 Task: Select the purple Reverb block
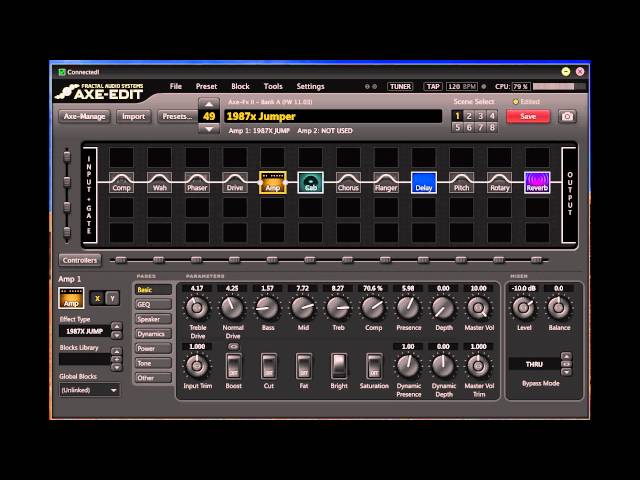click(537, 182)
